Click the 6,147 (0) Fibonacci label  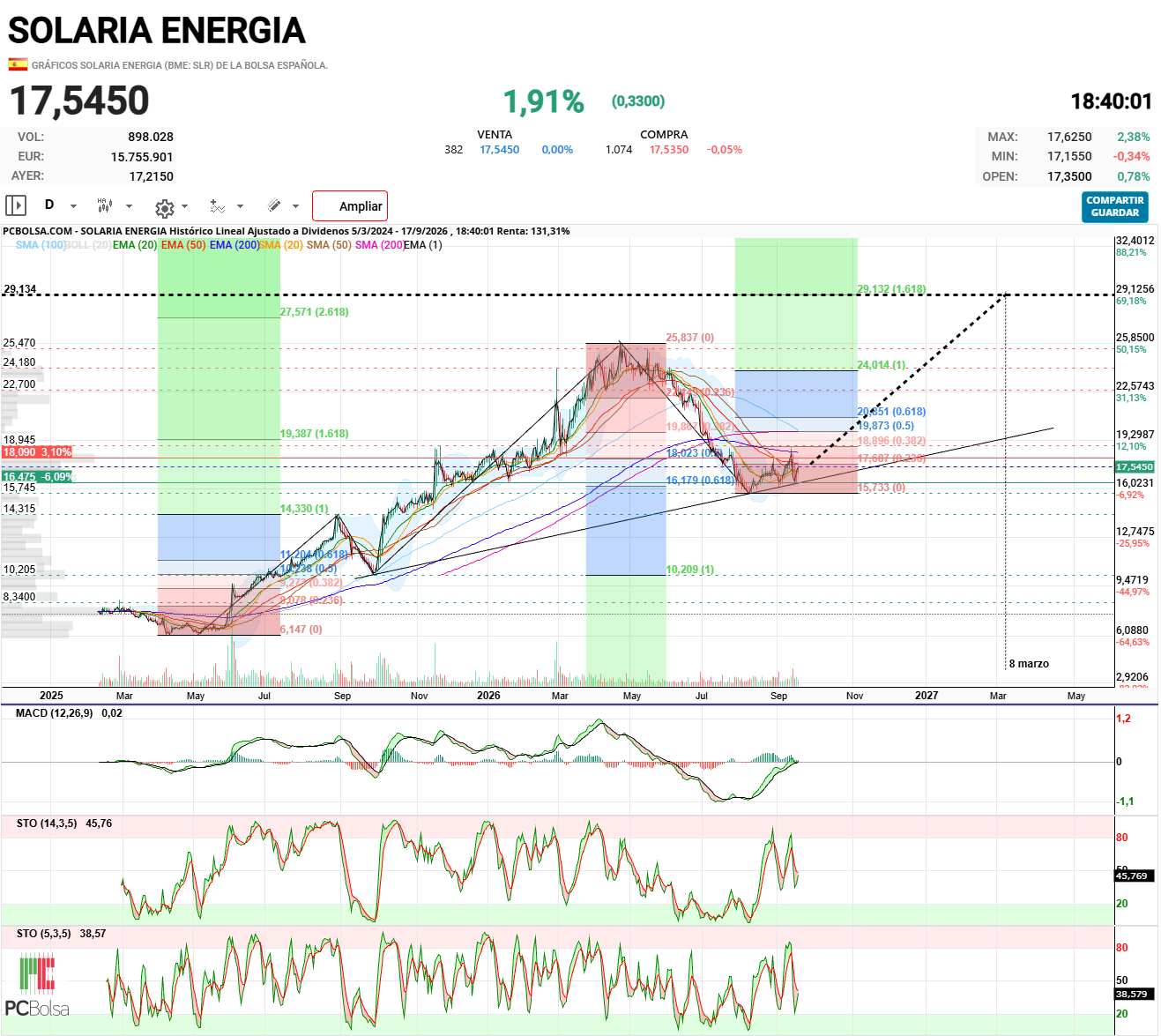pyautogui.click(x=301, y=630)
